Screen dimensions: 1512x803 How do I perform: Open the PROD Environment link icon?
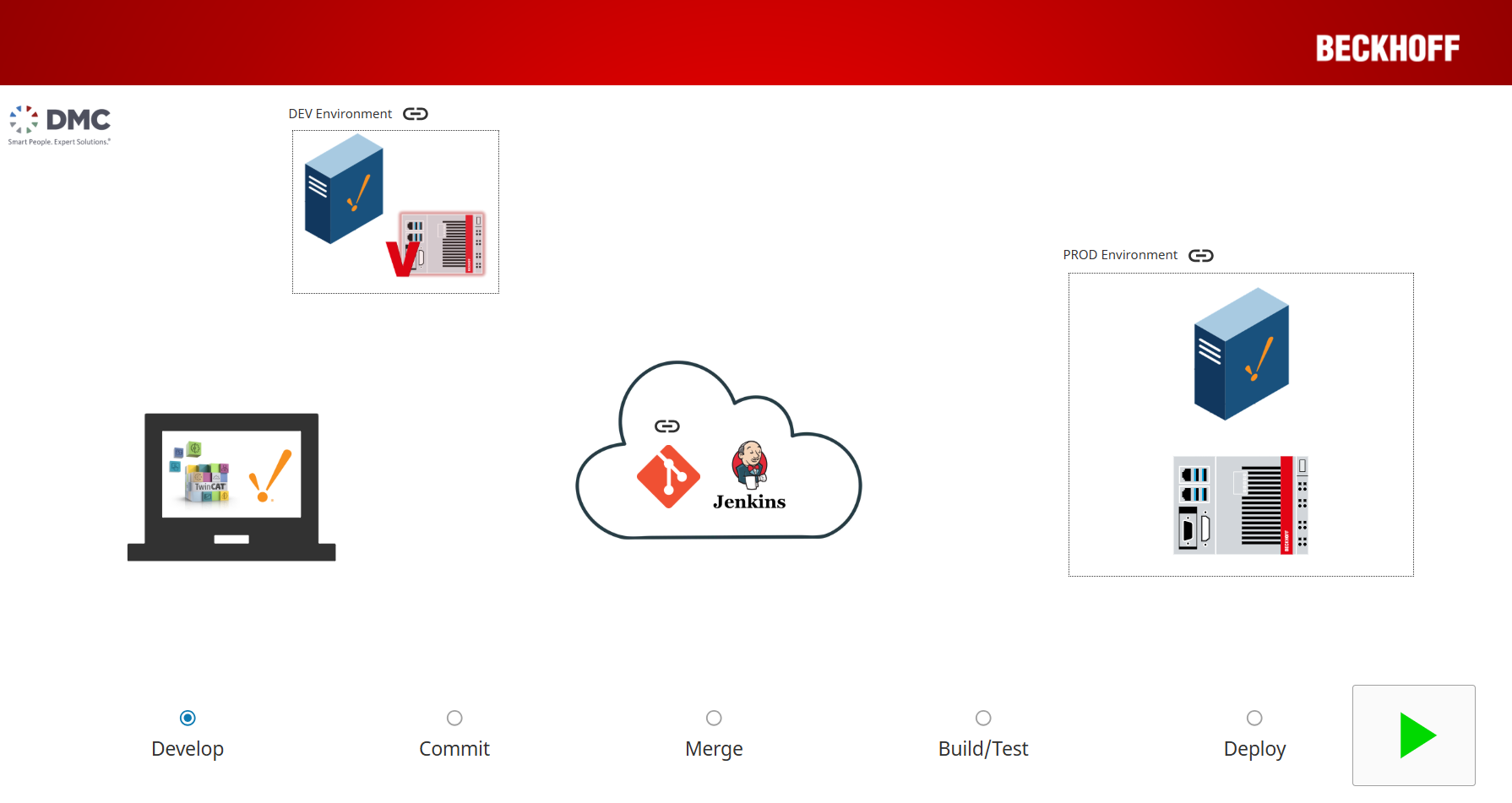pos(1201,256)
